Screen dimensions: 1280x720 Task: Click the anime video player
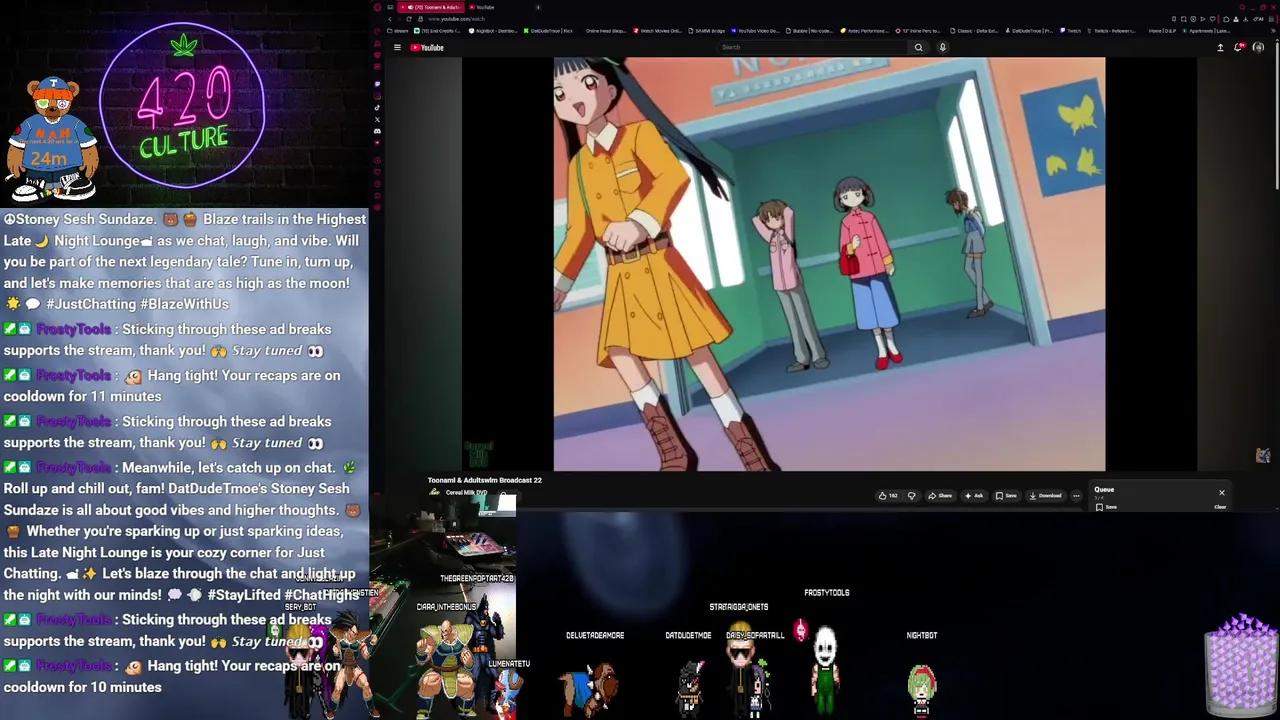pyautogui.click(x=829, y=263)
